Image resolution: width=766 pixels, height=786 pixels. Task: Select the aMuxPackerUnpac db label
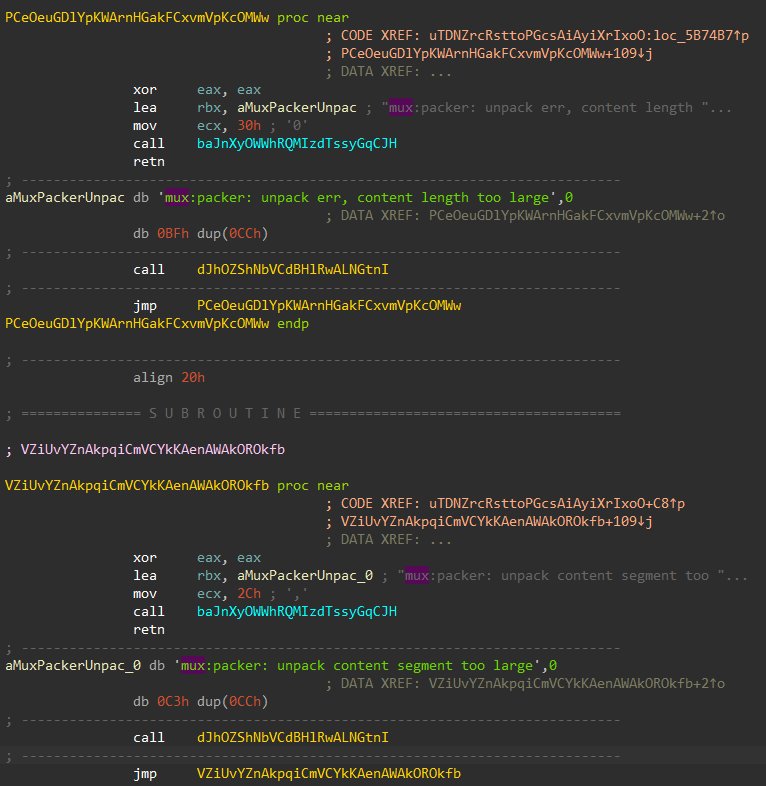click(65, 198)
